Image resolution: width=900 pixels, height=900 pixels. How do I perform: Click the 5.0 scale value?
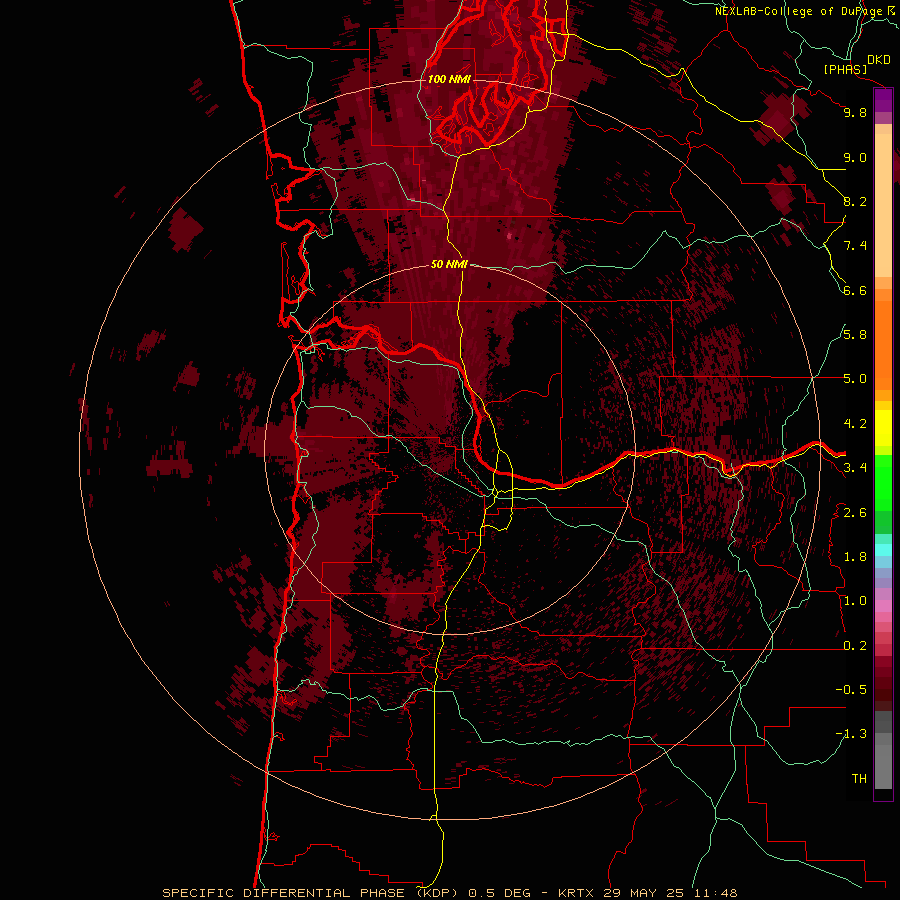tap(855, 379)
